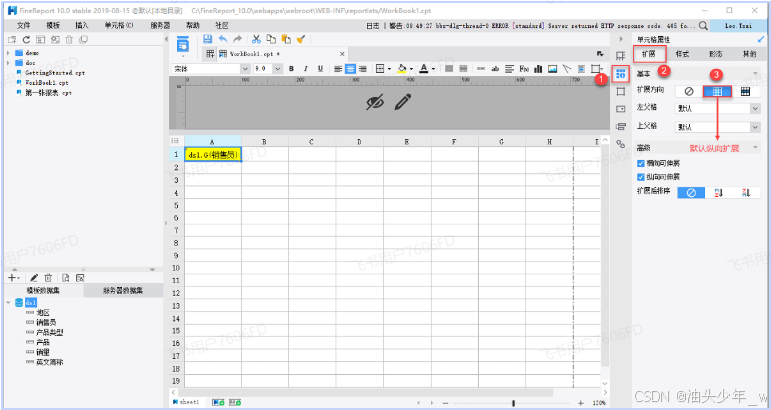Toggle Italic text formatting

tap(305, 69)
